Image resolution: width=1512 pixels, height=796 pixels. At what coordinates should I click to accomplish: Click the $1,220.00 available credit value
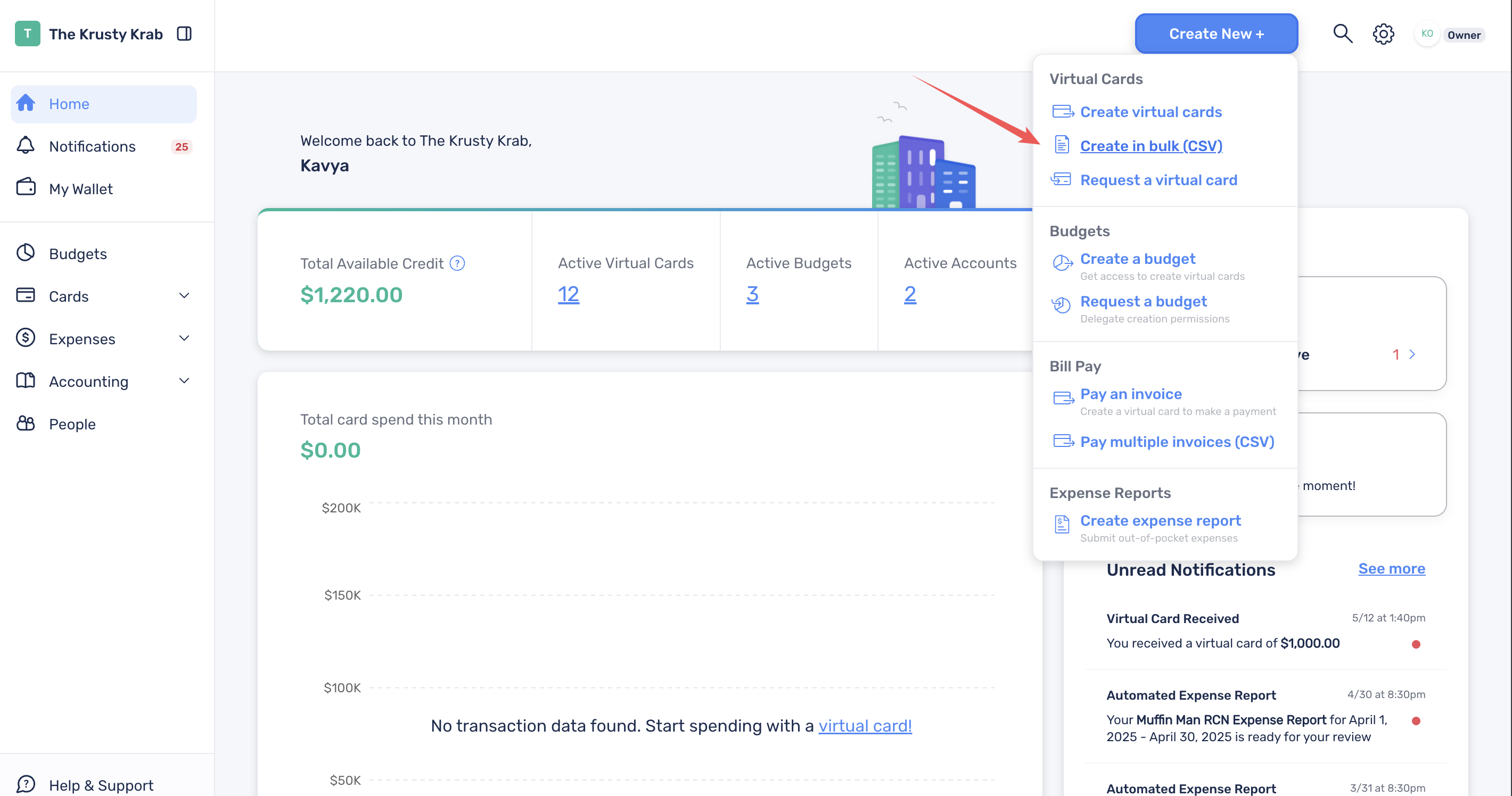coord(351,294)
